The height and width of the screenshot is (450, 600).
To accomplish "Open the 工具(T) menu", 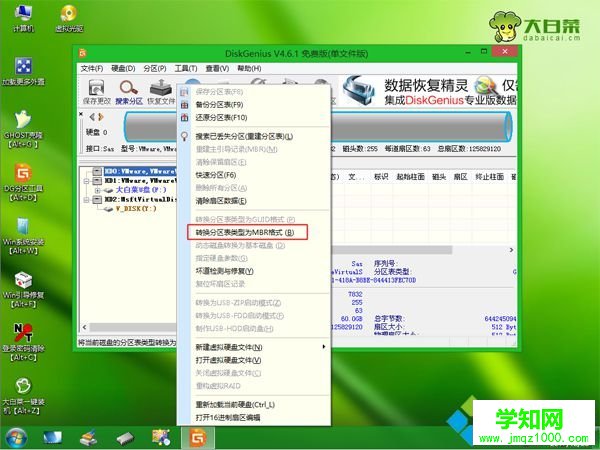I will 186,68.
